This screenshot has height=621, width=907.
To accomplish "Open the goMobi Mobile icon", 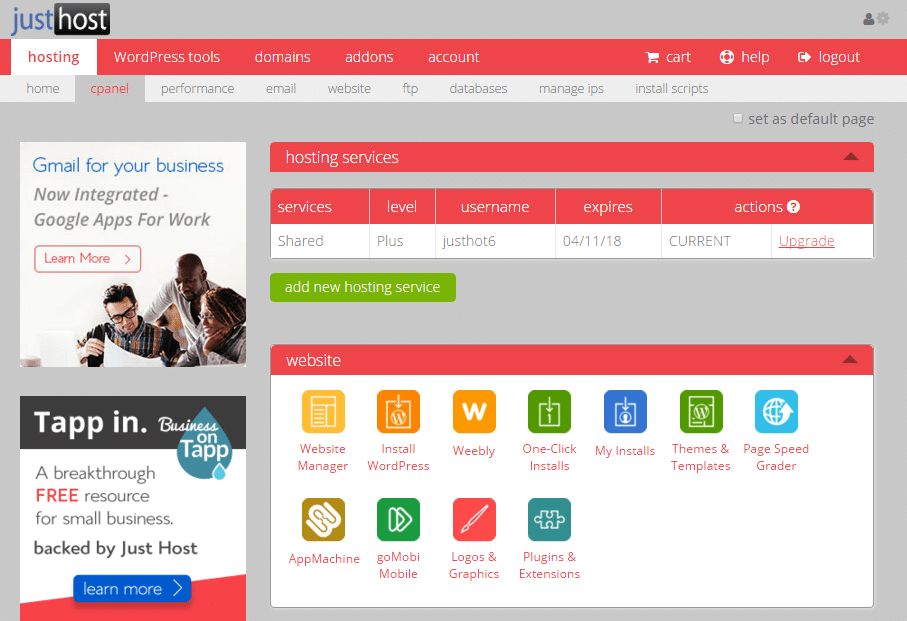I will pos(398,519).
